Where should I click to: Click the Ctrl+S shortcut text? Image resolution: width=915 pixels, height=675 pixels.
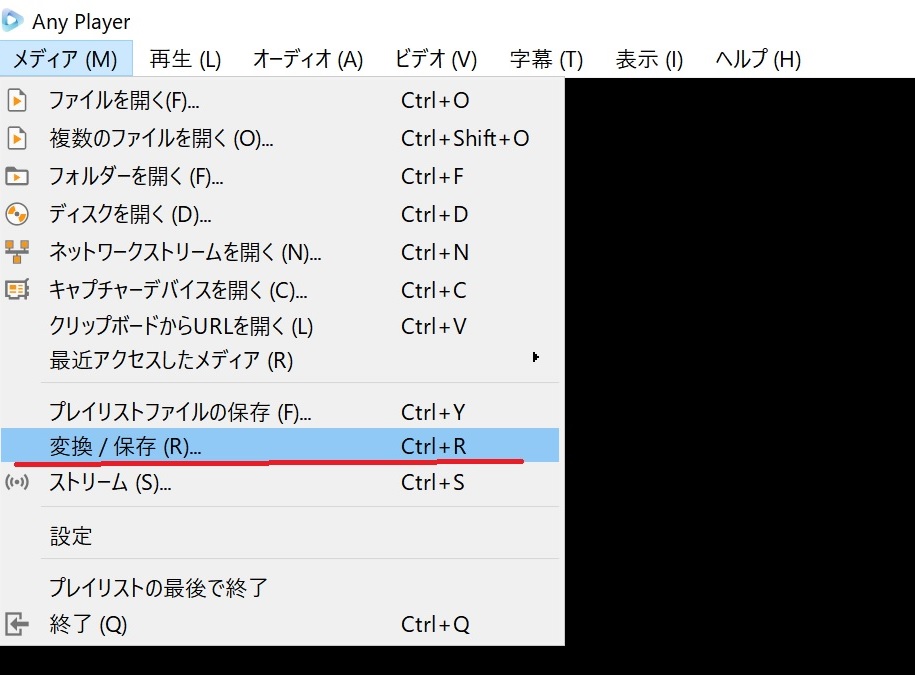coord(433,482)
